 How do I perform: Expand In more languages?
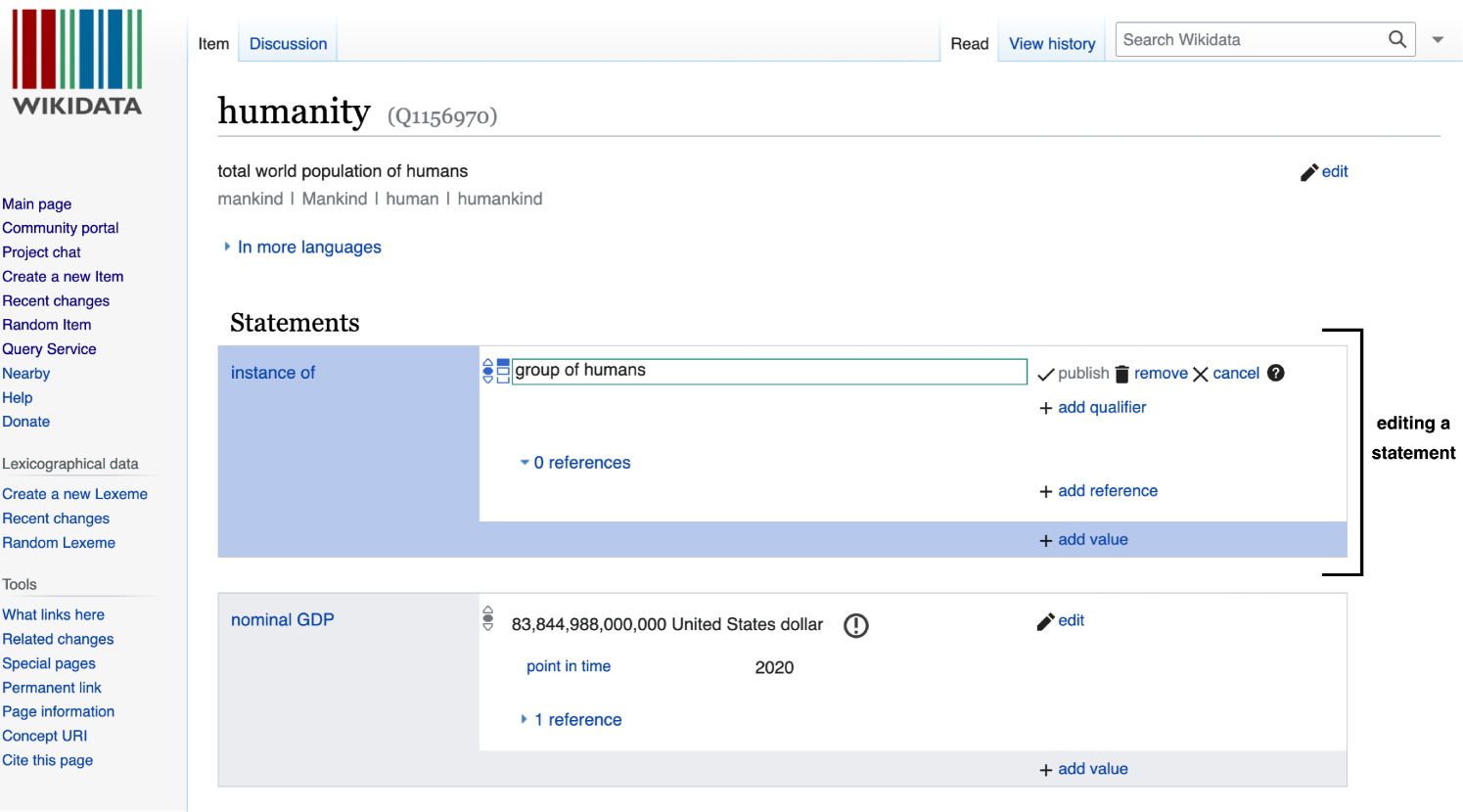coord(228,248)
